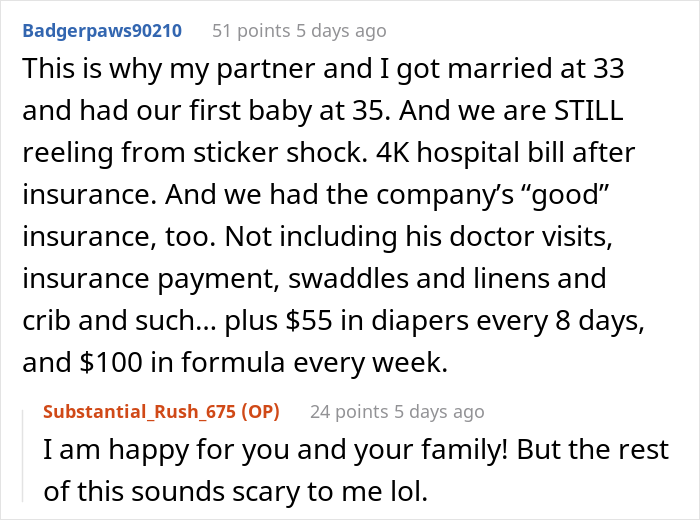Click the 'sounds scary to me lol' text

pyautogui.click(x=280, y=491)
